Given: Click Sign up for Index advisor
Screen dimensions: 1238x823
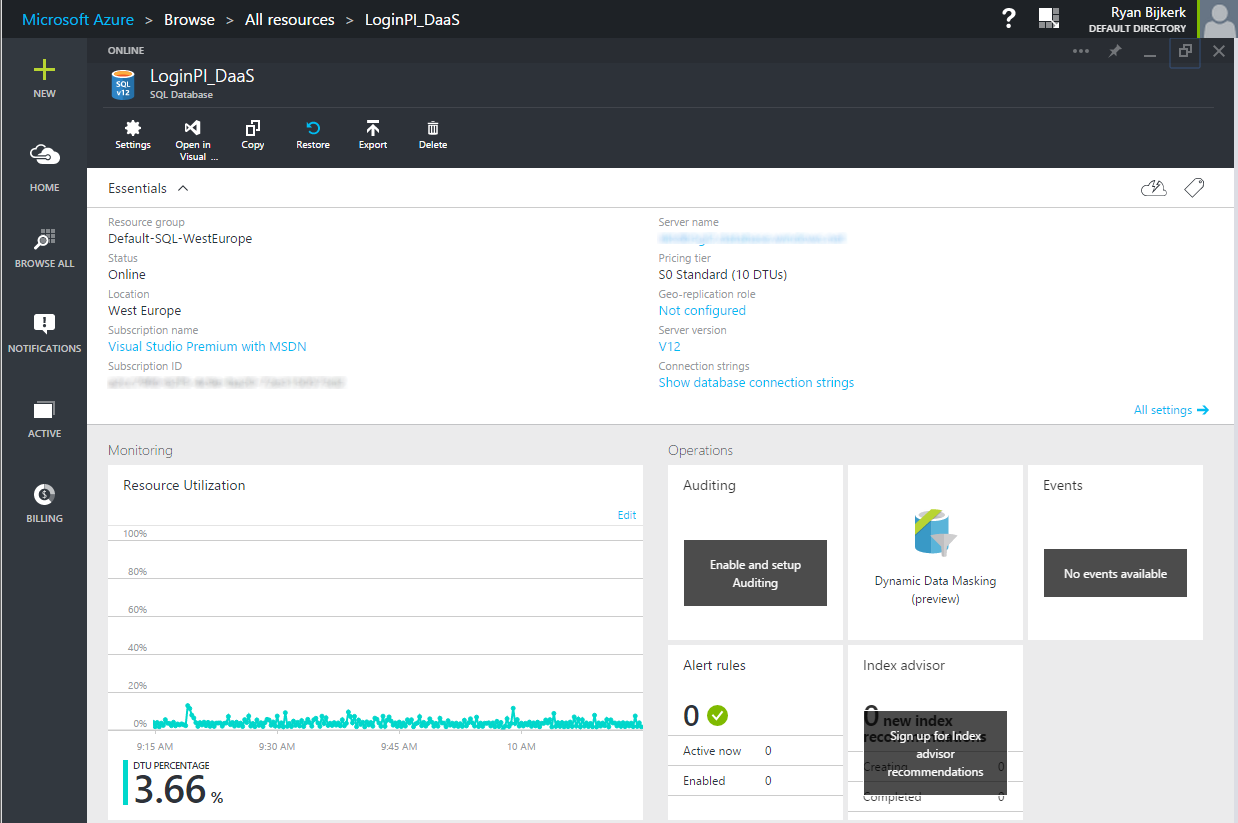Looking at the screenshot, I should click(935, 752).
